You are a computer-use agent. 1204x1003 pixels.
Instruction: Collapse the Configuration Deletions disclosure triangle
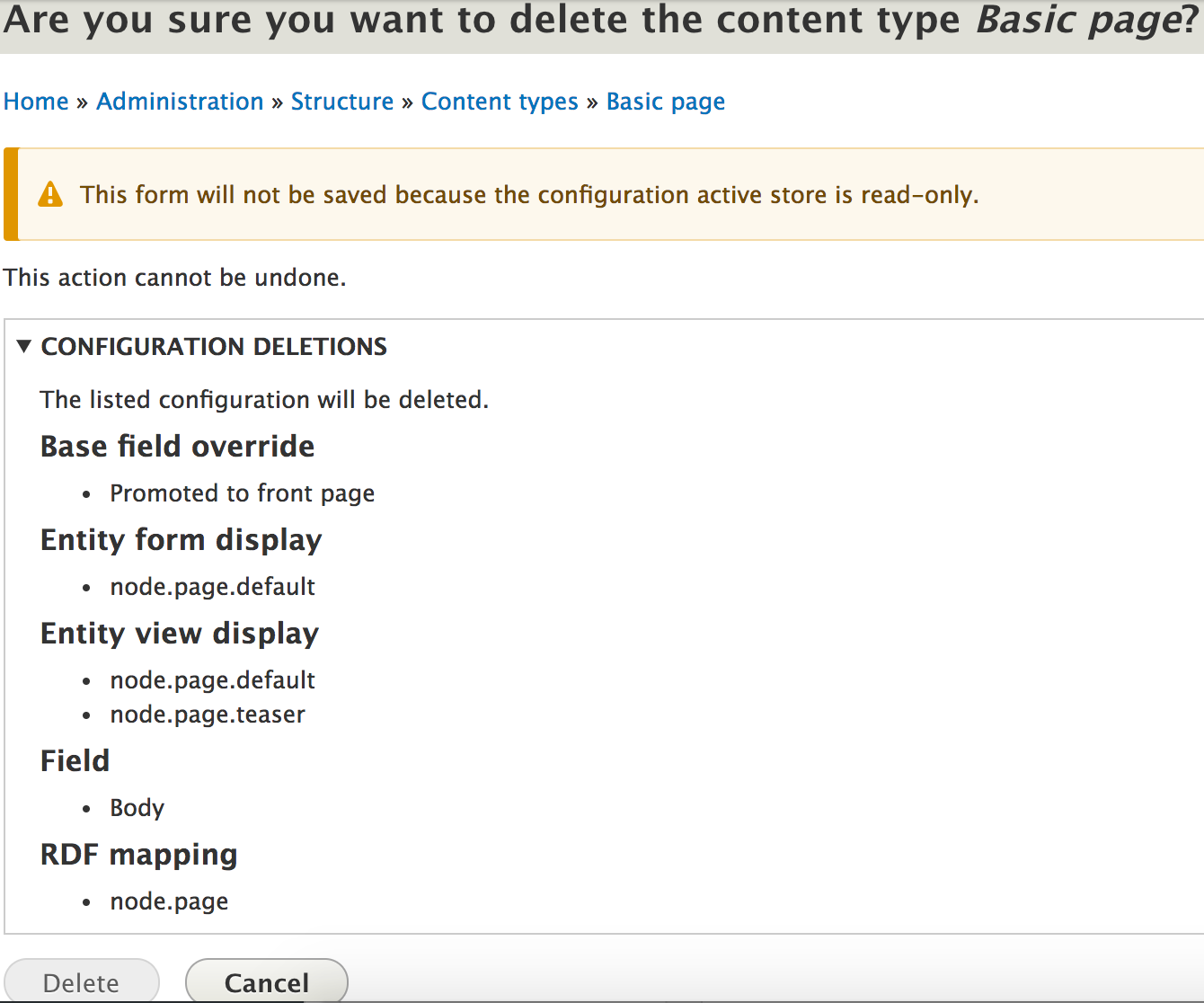(x=24, y=346)
